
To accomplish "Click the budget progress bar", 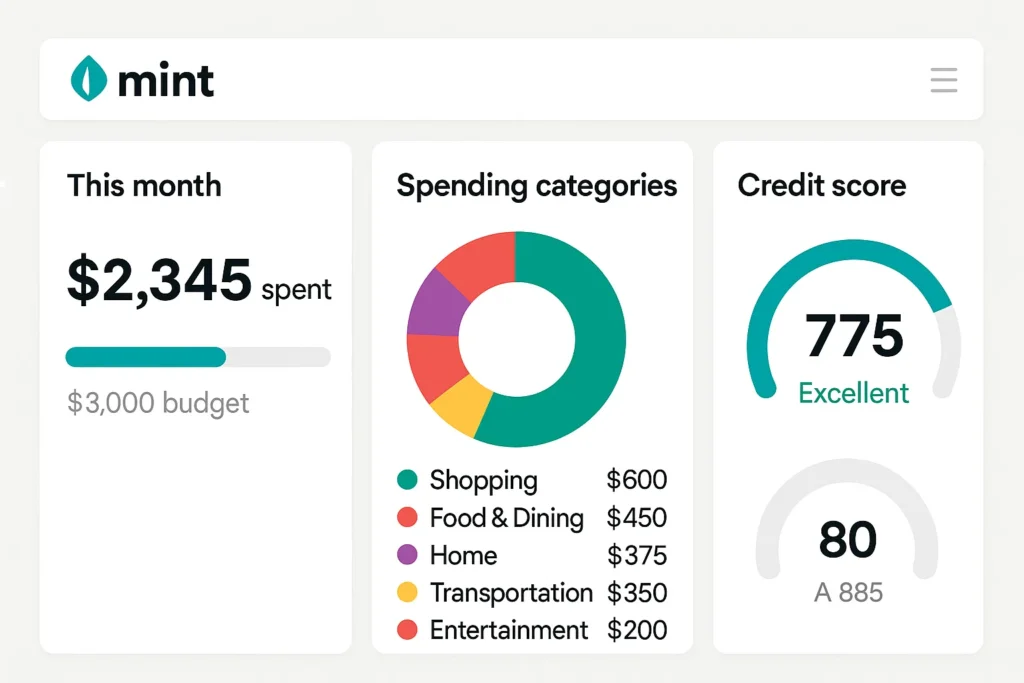I will (x=197, y=356).
